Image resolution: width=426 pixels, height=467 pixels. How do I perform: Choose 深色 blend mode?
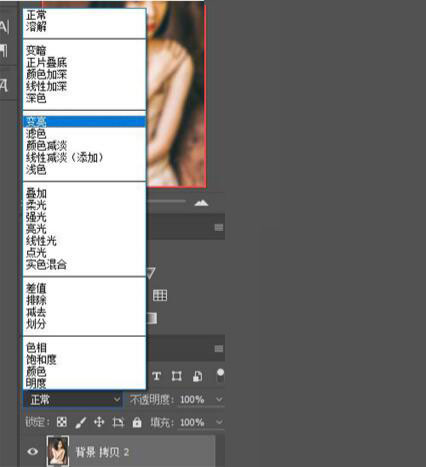[84, 98]
